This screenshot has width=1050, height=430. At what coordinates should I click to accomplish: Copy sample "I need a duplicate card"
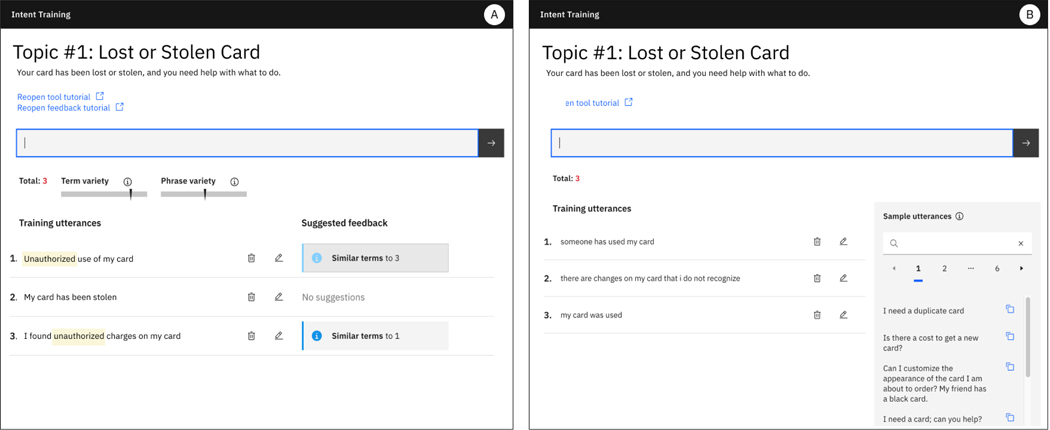tap(1010, 309)
